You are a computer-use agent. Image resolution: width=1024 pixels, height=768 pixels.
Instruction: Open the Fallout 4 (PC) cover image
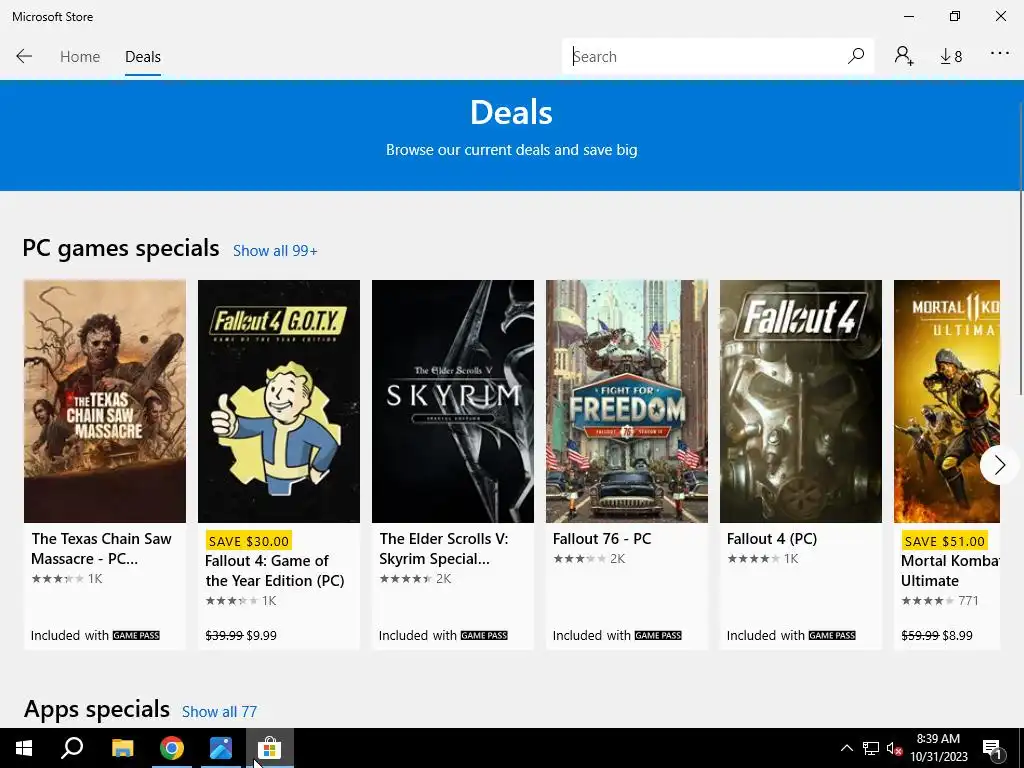coord(801,401)
